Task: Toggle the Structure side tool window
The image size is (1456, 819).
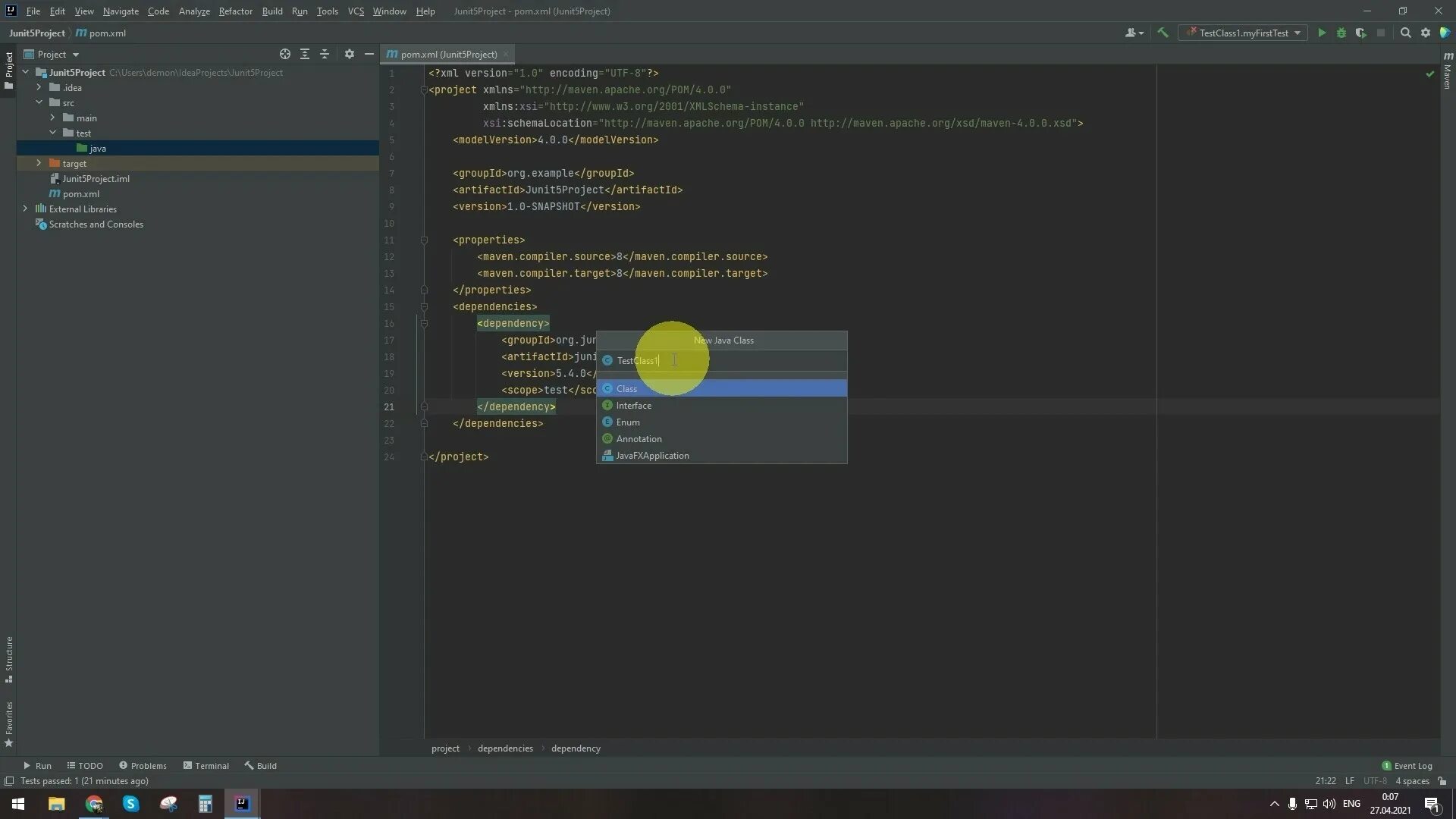Action: (9, 658)
